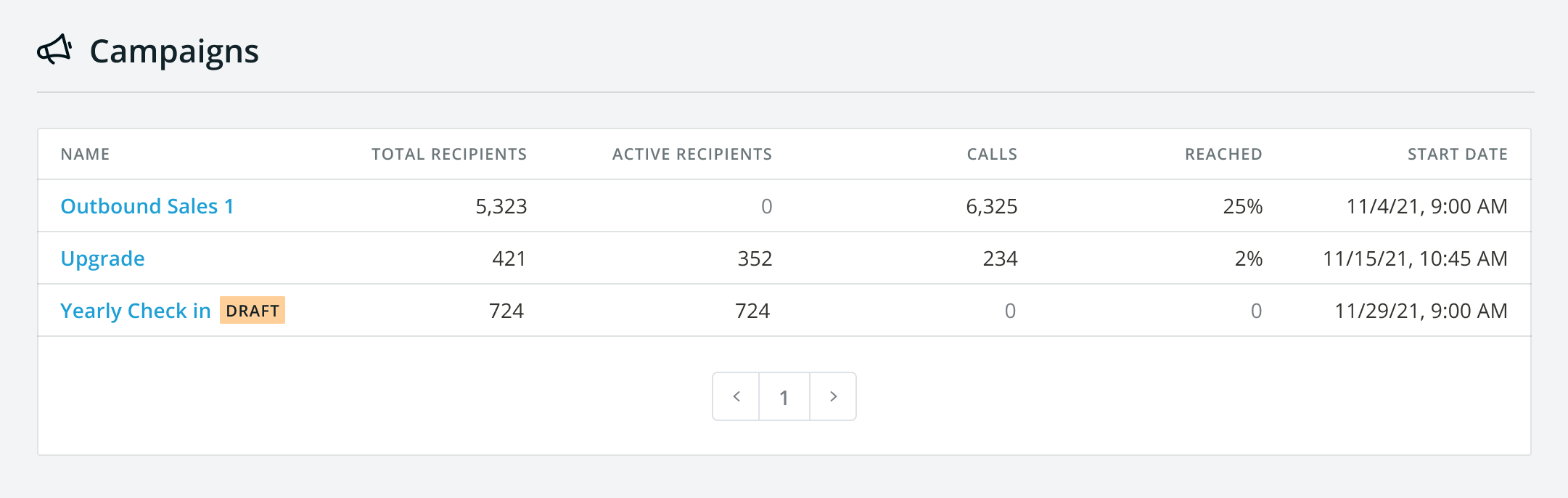Open the Outbound Sales 1 campaign
Viewport: 1568px width, 498px height.
click(x=147, y=206)
